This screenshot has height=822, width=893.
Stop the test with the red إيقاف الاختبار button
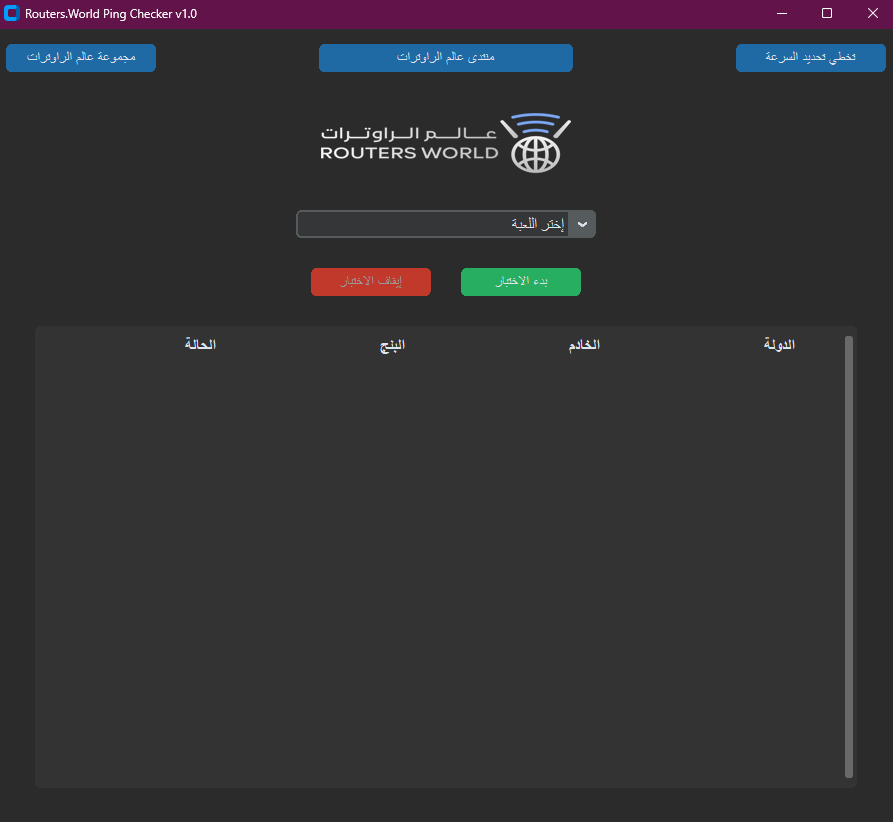click(371, 281)
